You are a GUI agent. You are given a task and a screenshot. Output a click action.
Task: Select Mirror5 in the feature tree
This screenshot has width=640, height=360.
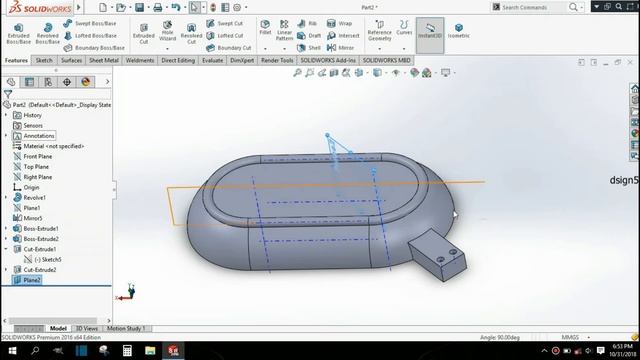[28, 218]
